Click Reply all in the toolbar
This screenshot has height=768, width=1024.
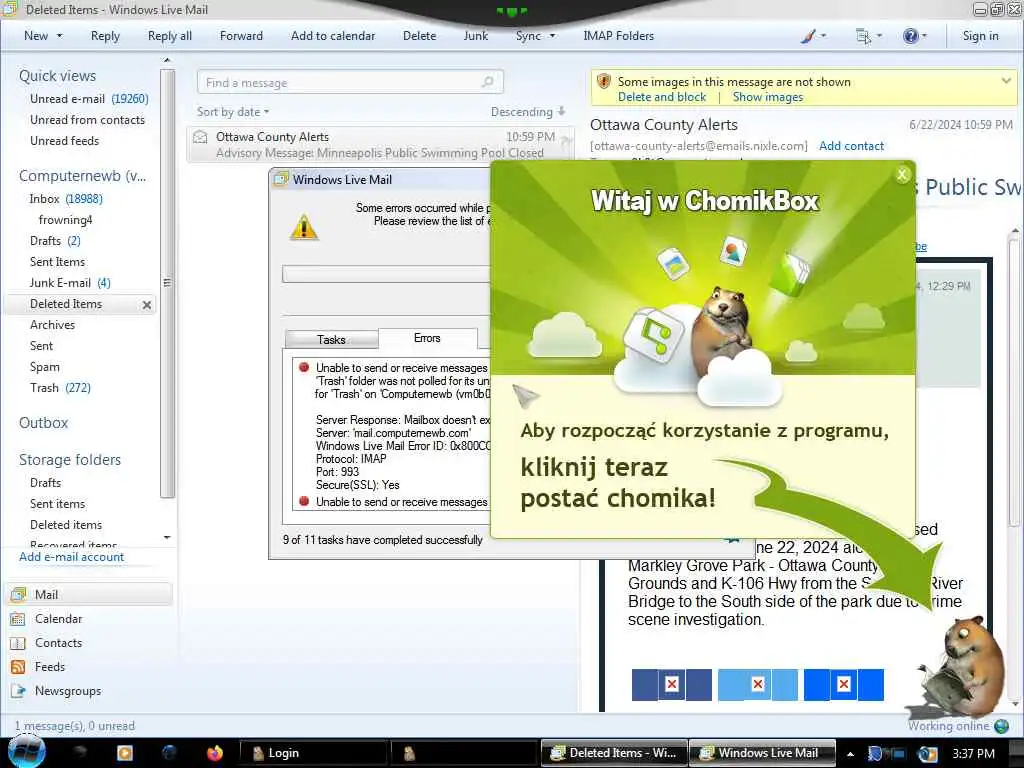click(170, 36)
